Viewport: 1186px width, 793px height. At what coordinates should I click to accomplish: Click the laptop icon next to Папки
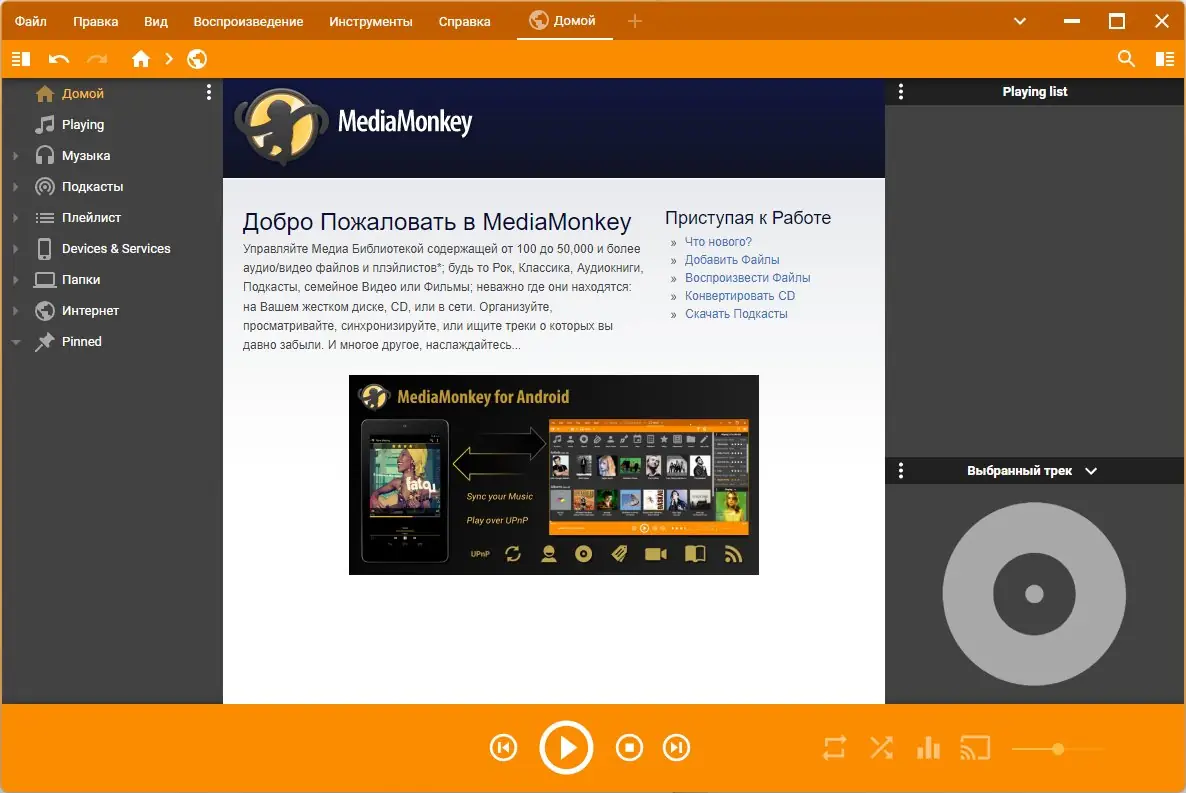pyautogui.click(x=45, y=280)
